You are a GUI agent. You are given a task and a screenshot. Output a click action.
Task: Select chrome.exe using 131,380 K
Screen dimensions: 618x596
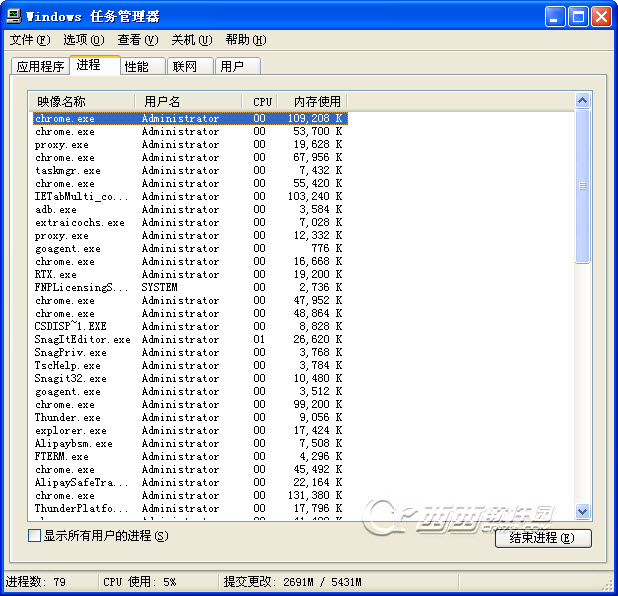(190, 495)
